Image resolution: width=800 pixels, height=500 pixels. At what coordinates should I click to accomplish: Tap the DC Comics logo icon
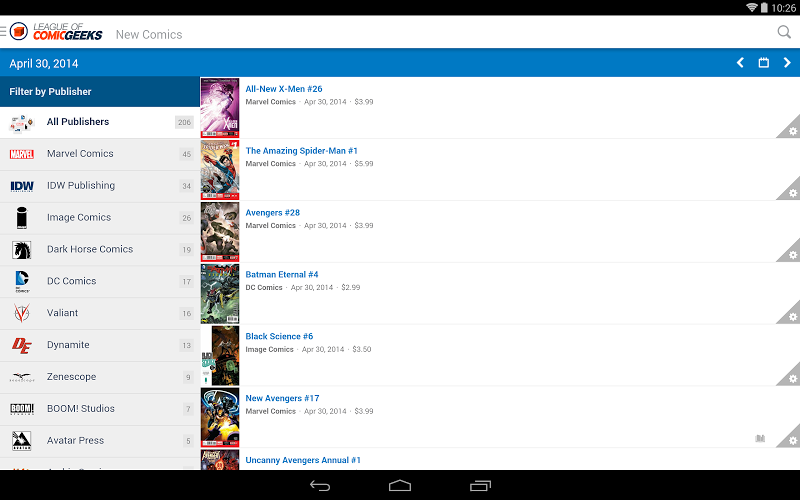(x=22, y=282)
